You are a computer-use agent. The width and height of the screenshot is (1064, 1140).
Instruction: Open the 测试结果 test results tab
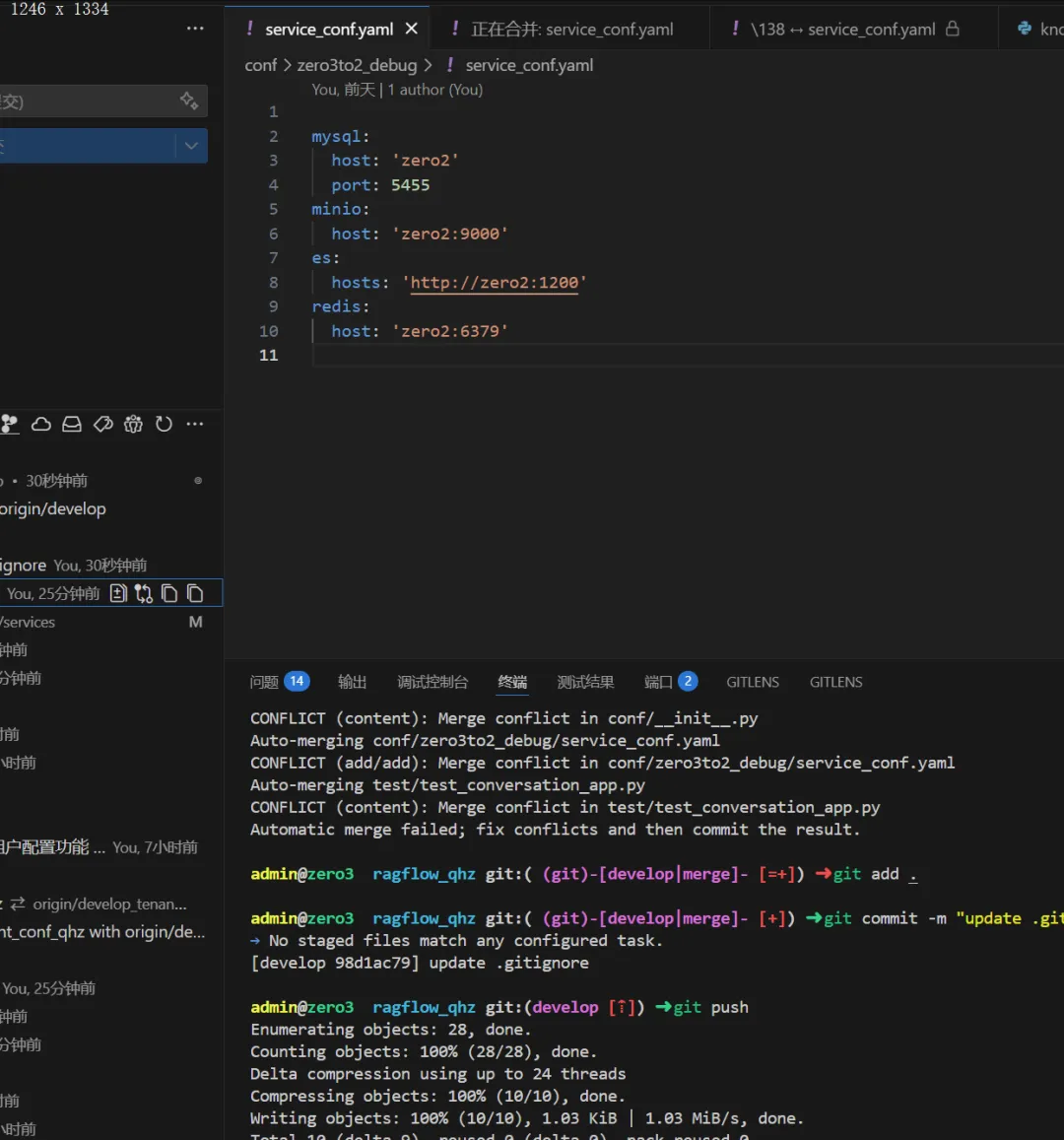pos(586,682)
